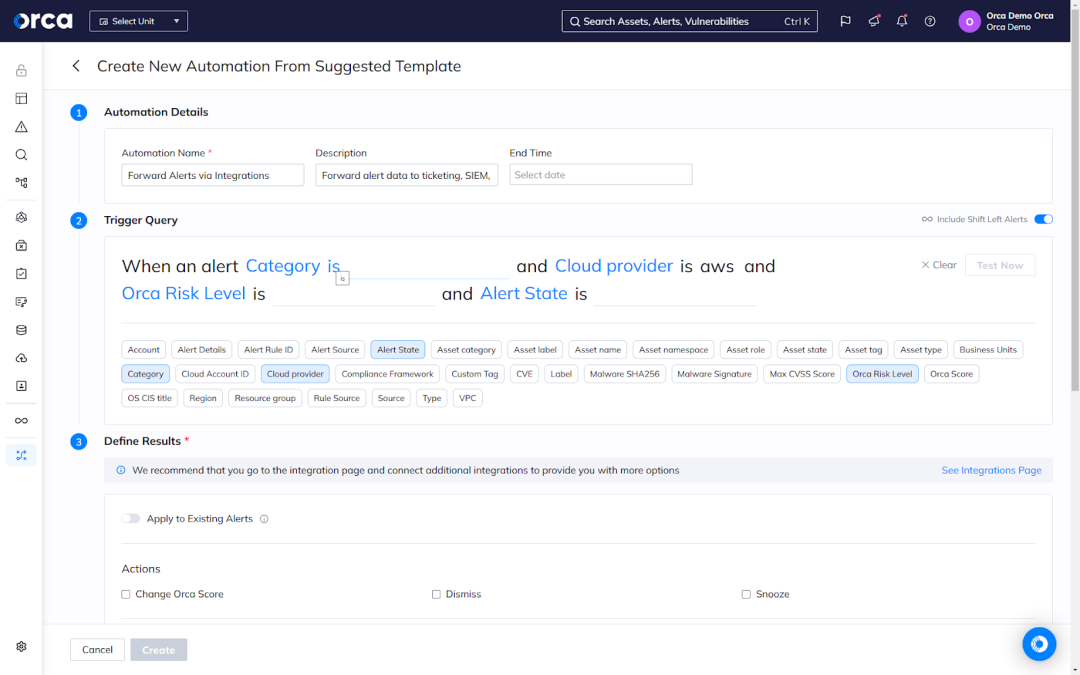Open the flag icon in top bar
The height and width of the screenshot is (675, 1080).
click(845, 21)
